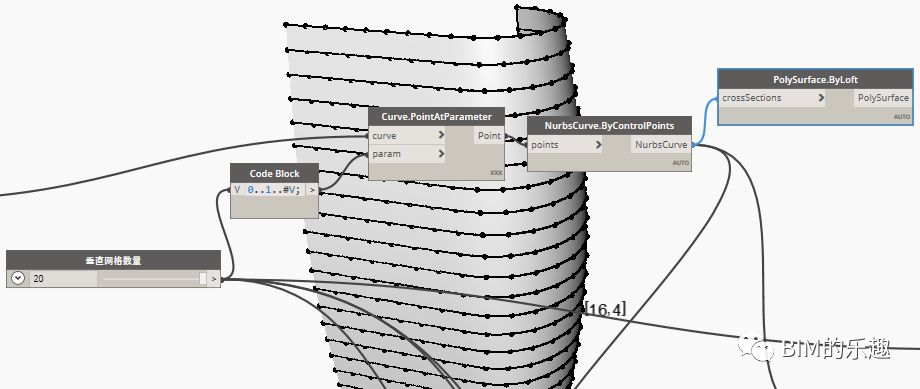This screenshot has width=920, height=389.
Task: Click the Code Block output port arrow
Action: [312, 190]
